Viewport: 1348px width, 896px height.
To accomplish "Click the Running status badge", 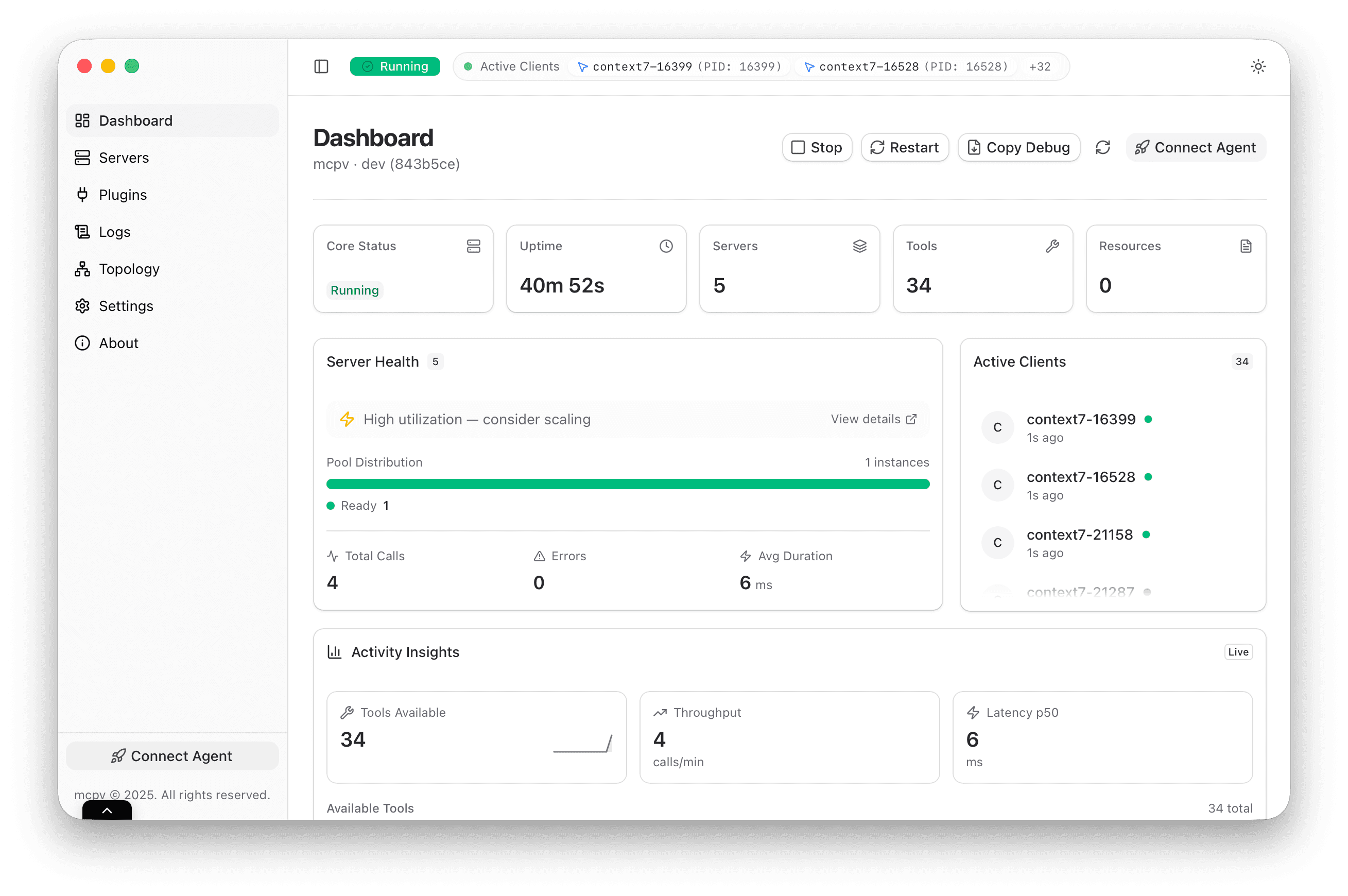I will [395, 66].
